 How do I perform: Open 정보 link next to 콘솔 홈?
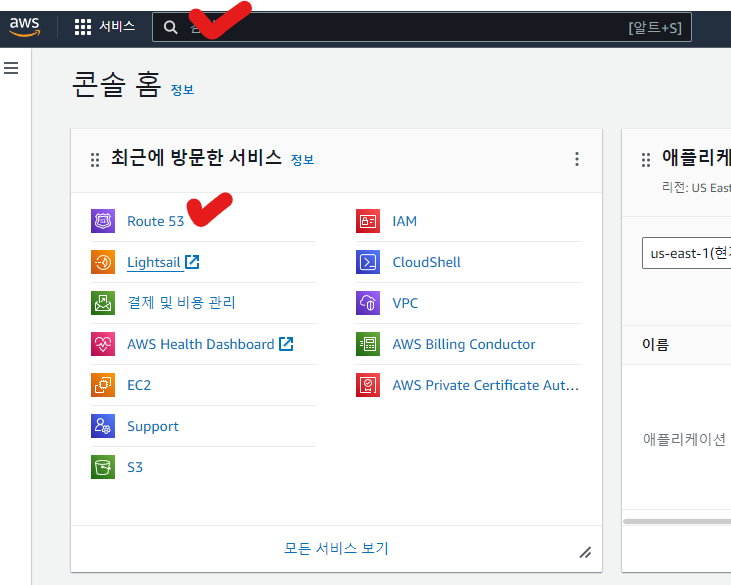[182, 89]
